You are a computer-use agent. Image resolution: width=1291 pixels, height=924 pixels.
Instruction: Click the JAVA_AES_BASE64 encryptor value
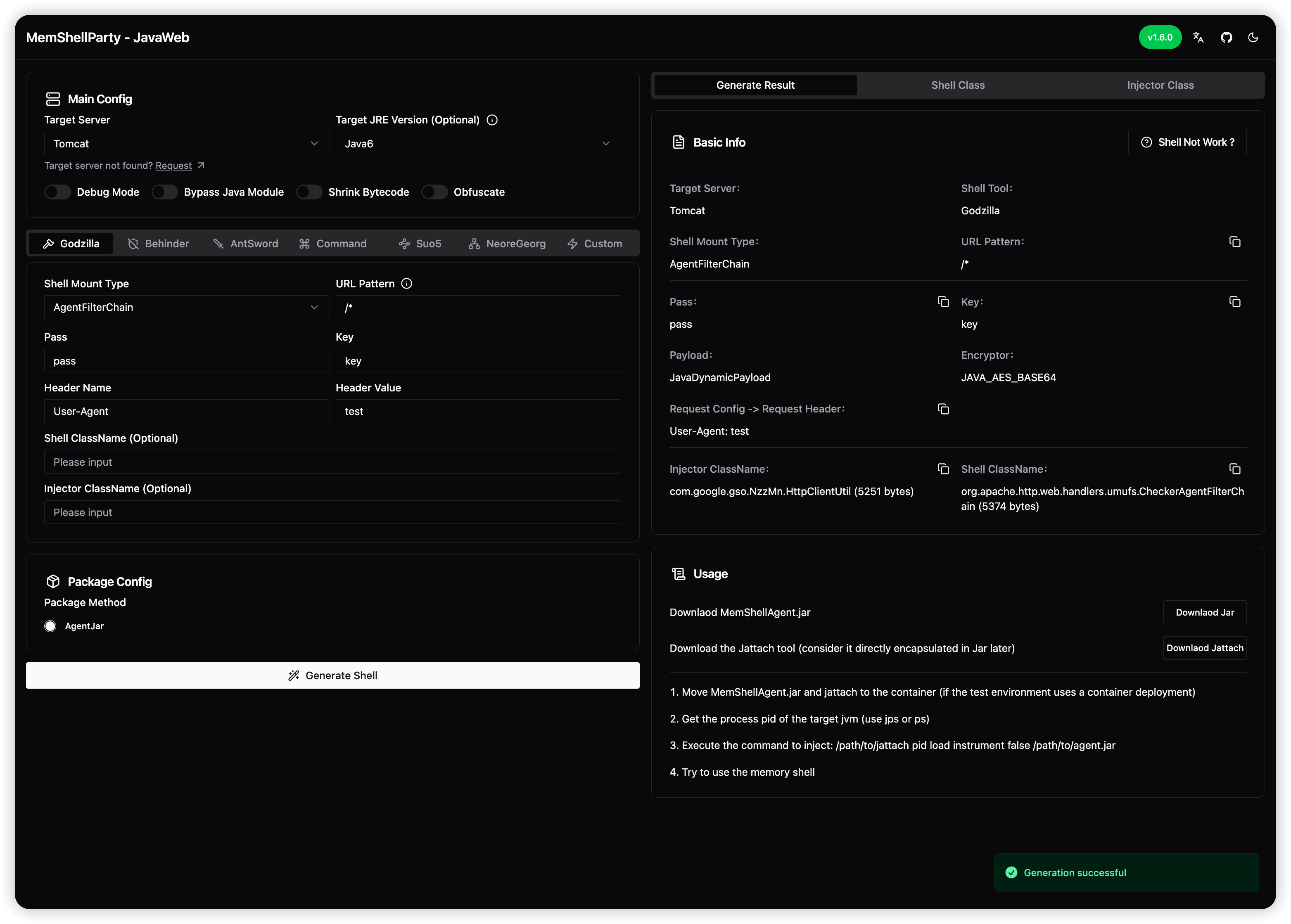1008,377
